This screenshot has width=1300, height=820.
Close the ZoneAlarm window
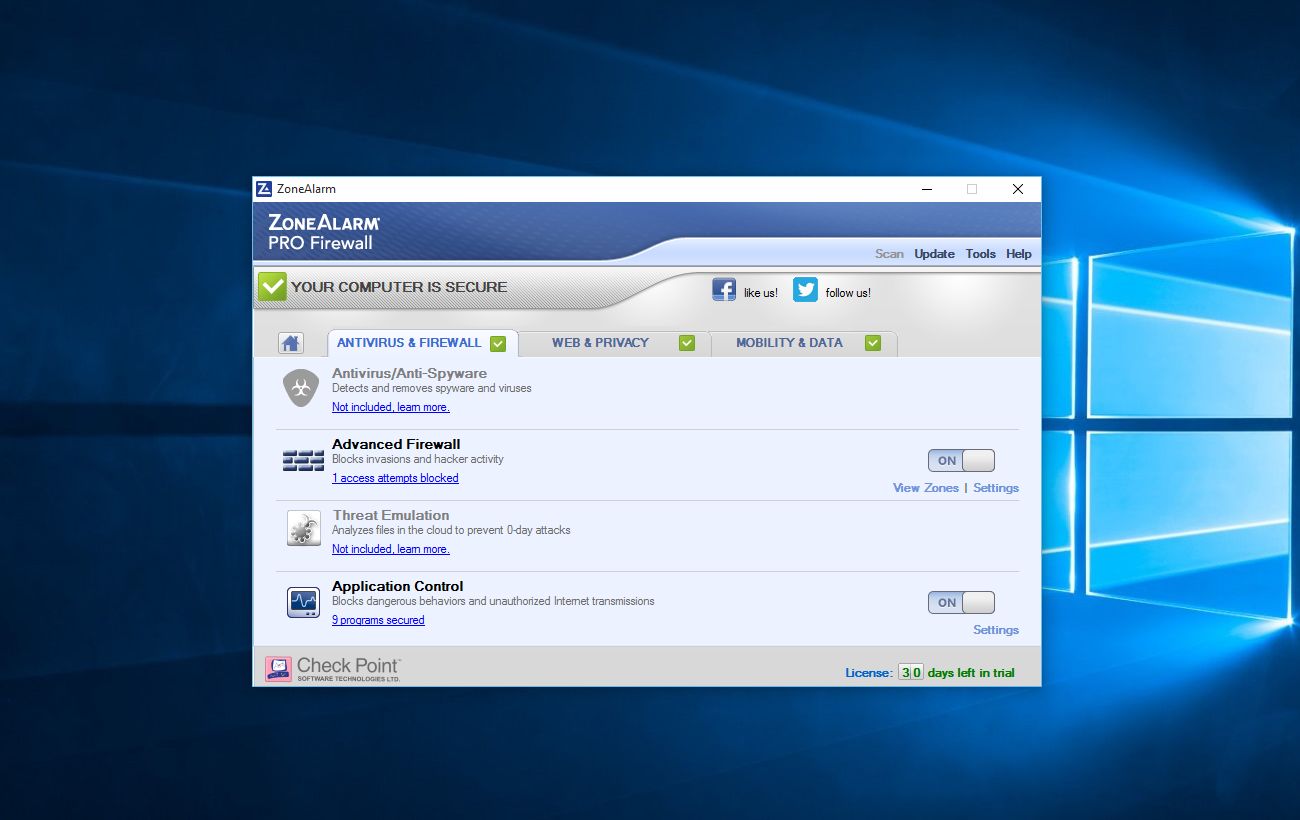[1018, 189]
